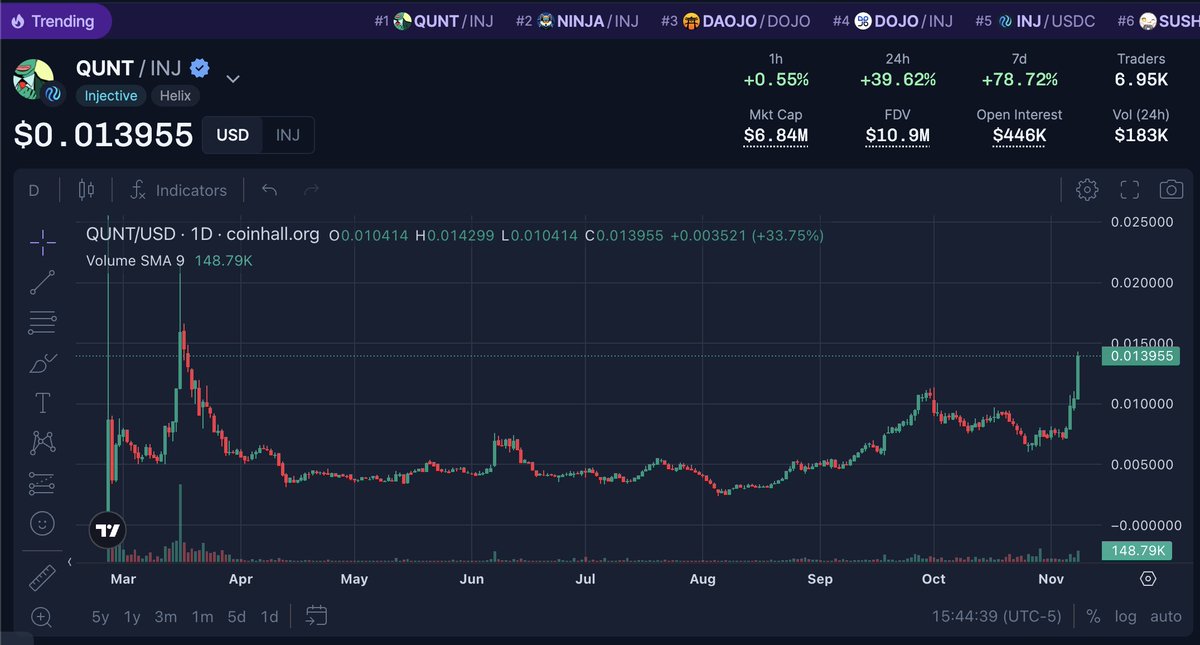Open trending pair #3 DAOJO/DOJO
Viewport: 1200px width, 645px height.
(737, 21)
